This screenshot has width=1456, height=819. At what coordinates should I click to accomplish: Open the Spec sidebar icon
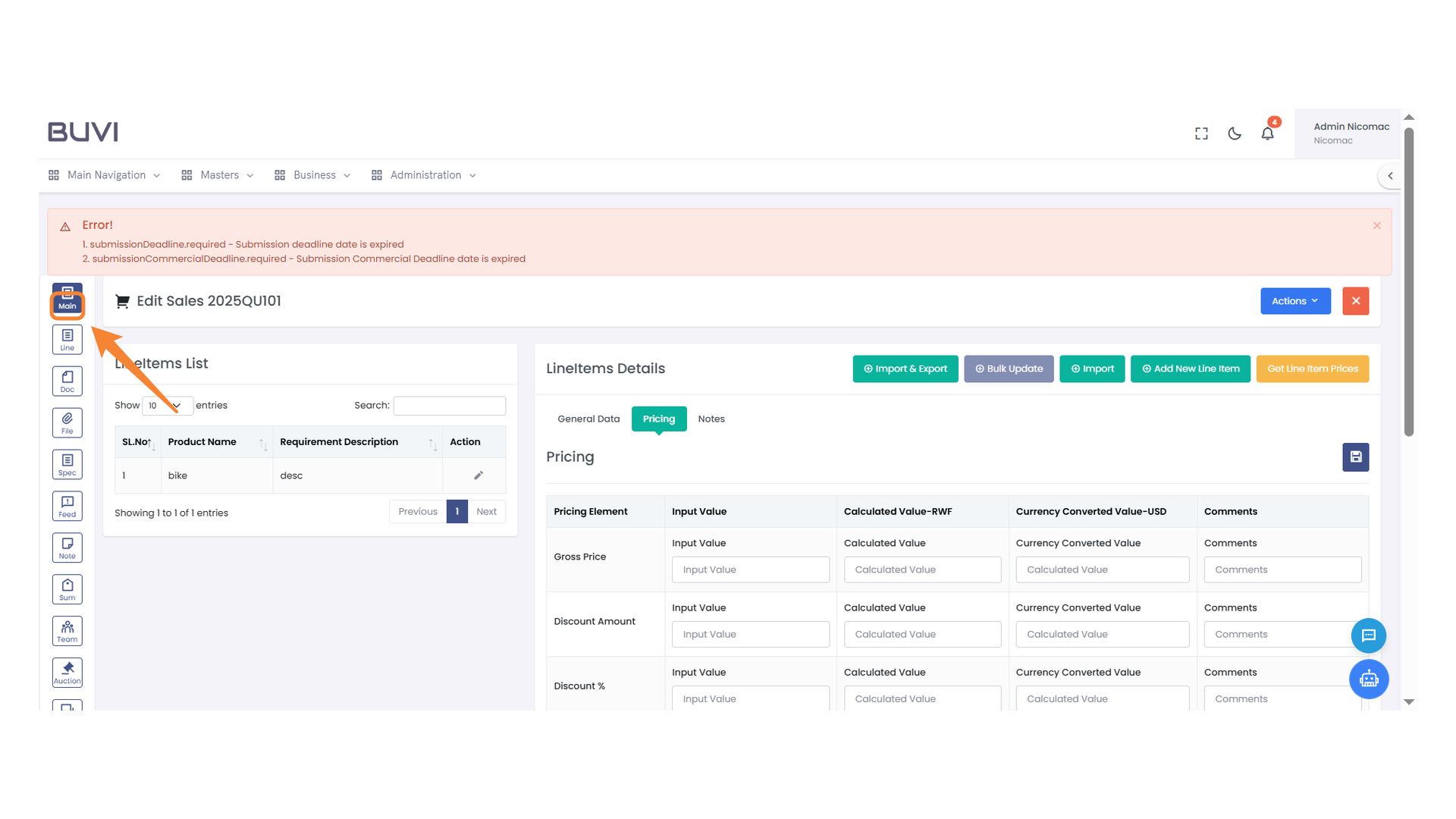click(x=67, y=465)
